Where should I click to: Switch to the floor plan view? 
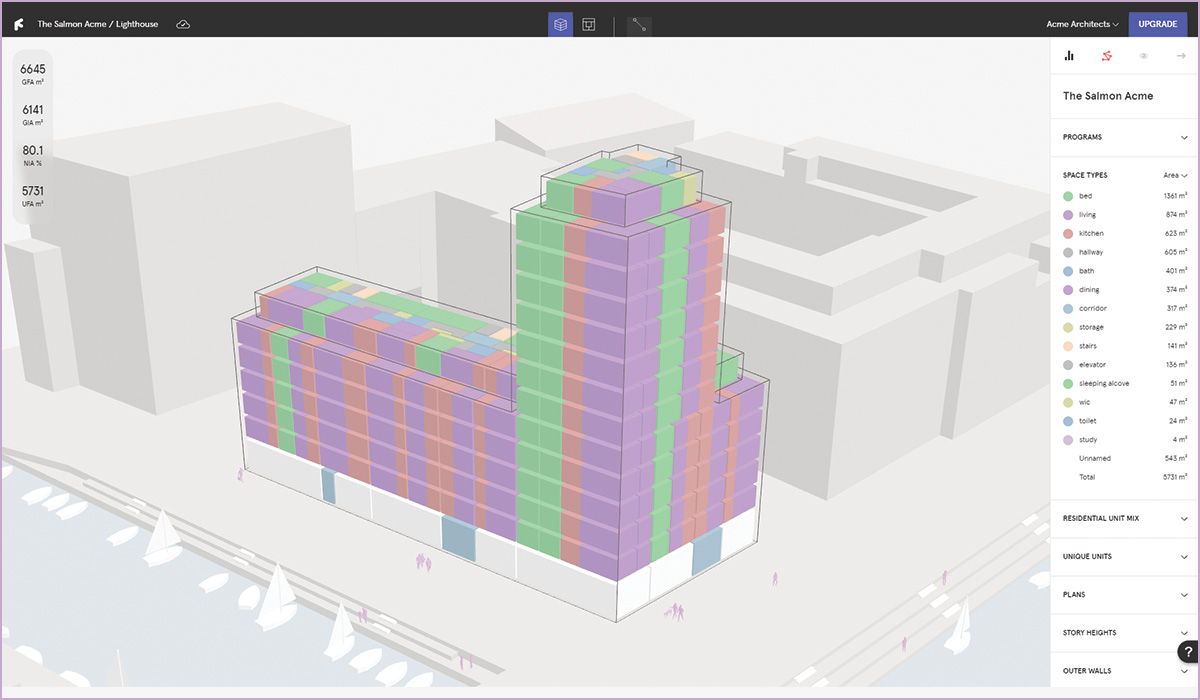pyautogui.click(x=589, y=24)
